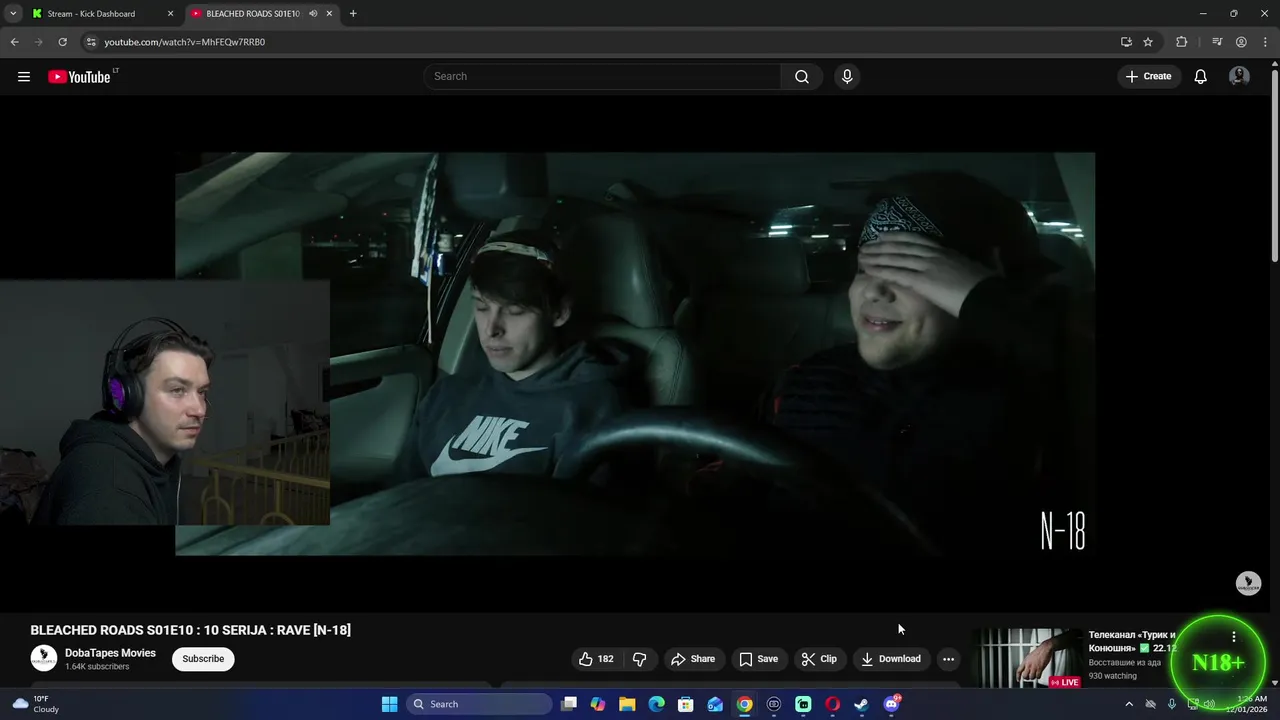
Task: Open options menu on the live video suggestion
Action: point(1233,637)
